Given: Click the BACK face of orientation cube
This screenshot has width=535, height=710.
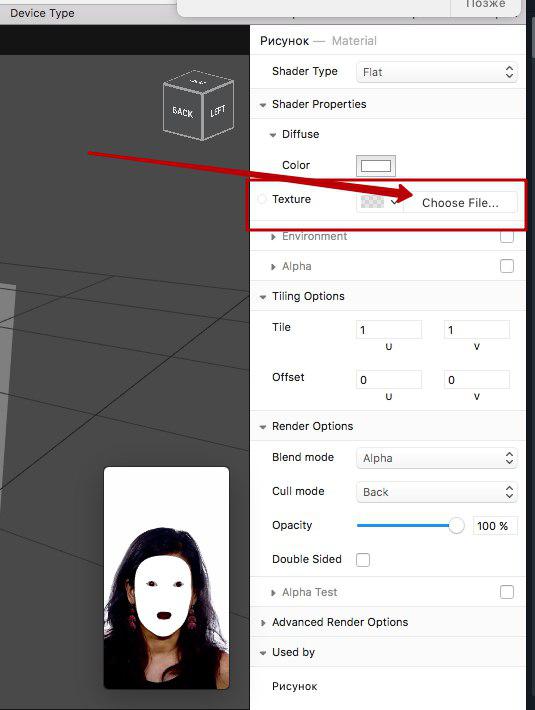Looking at the screenshot, I should coord(182,111).
